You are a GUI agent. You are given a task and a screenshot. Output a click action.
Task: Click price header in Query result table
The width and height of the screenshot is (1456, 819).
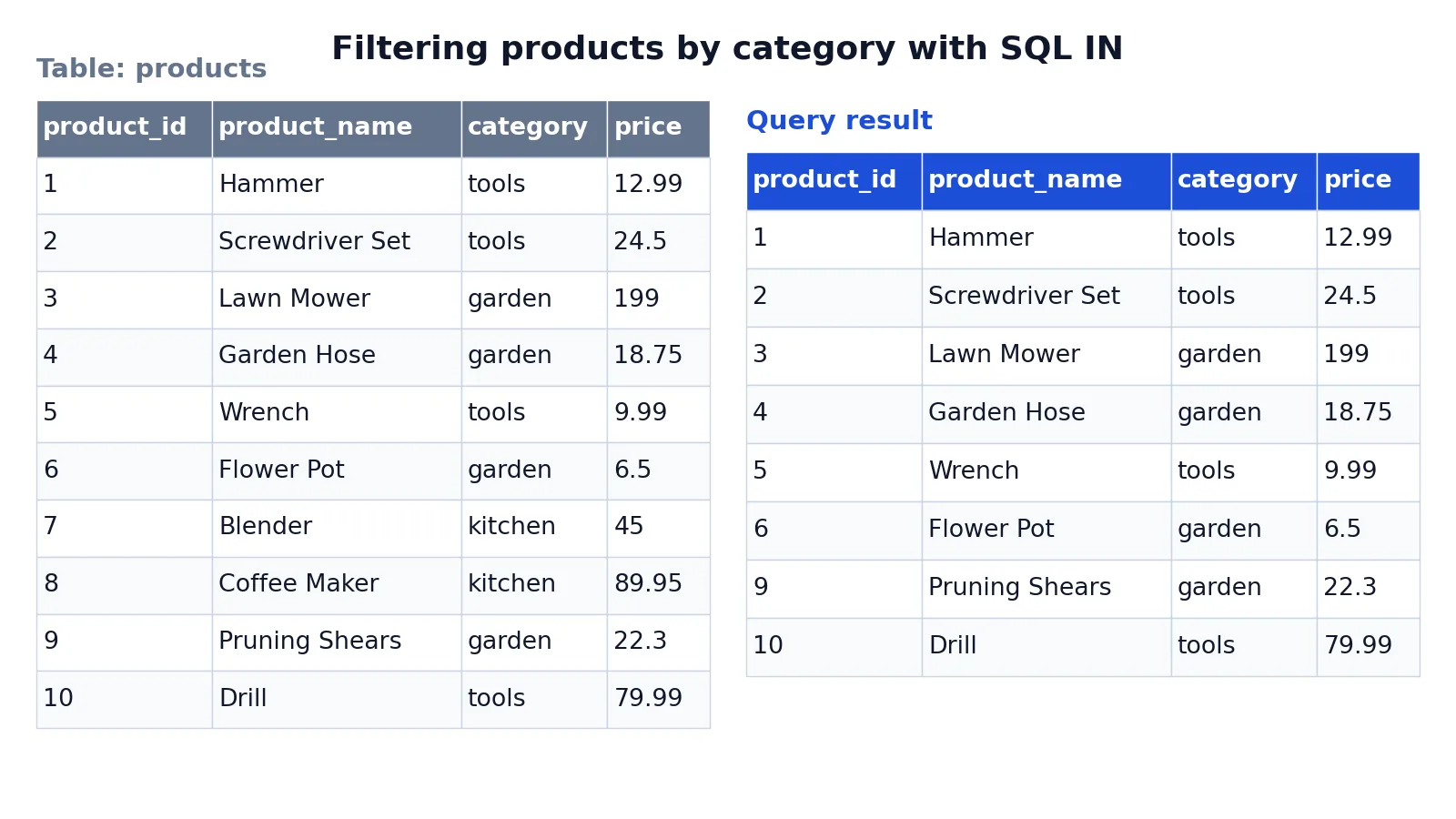point(1369,181)
